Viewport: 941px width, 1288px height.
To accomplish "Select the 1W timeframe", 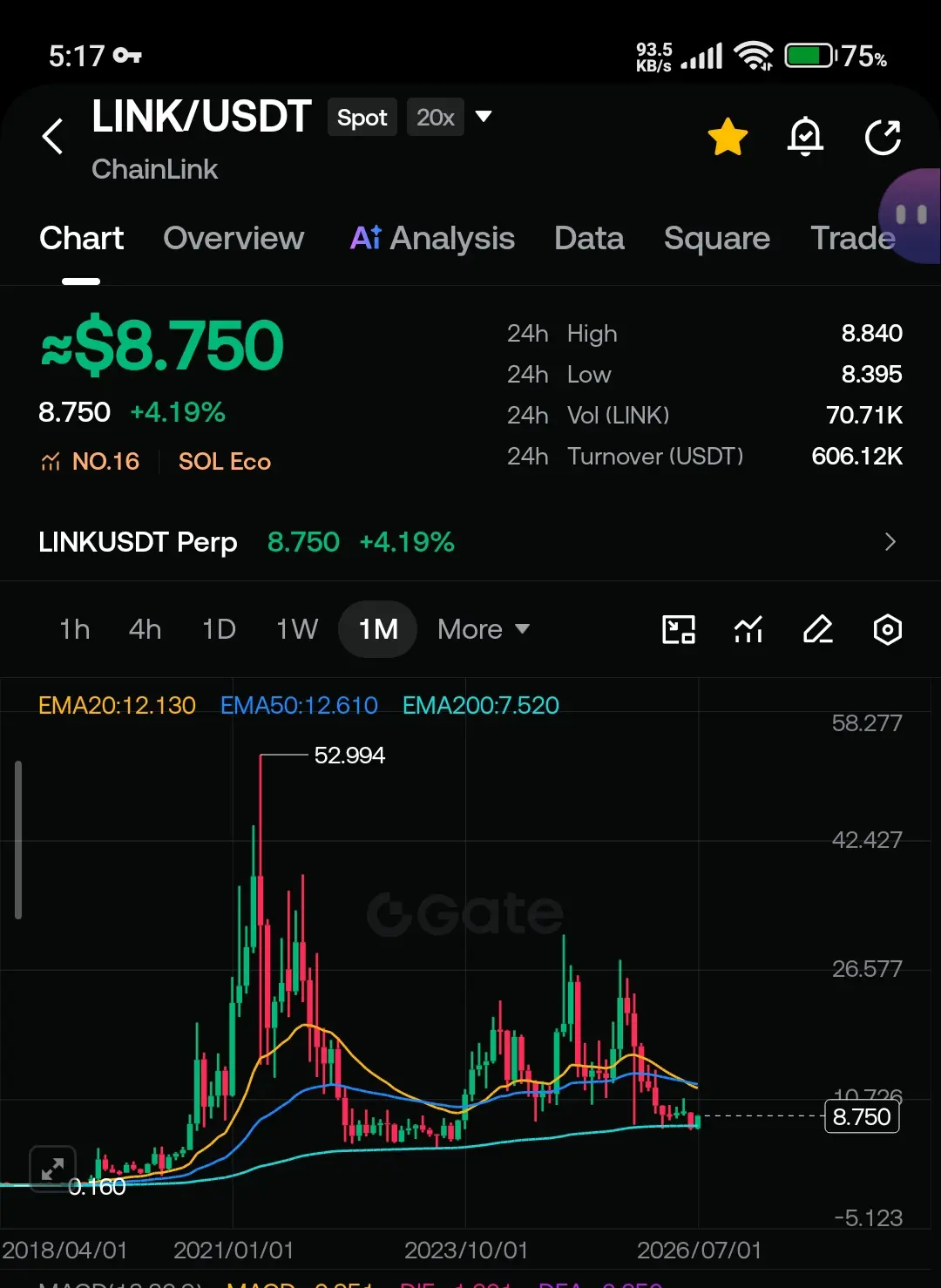I will [297, 629].
